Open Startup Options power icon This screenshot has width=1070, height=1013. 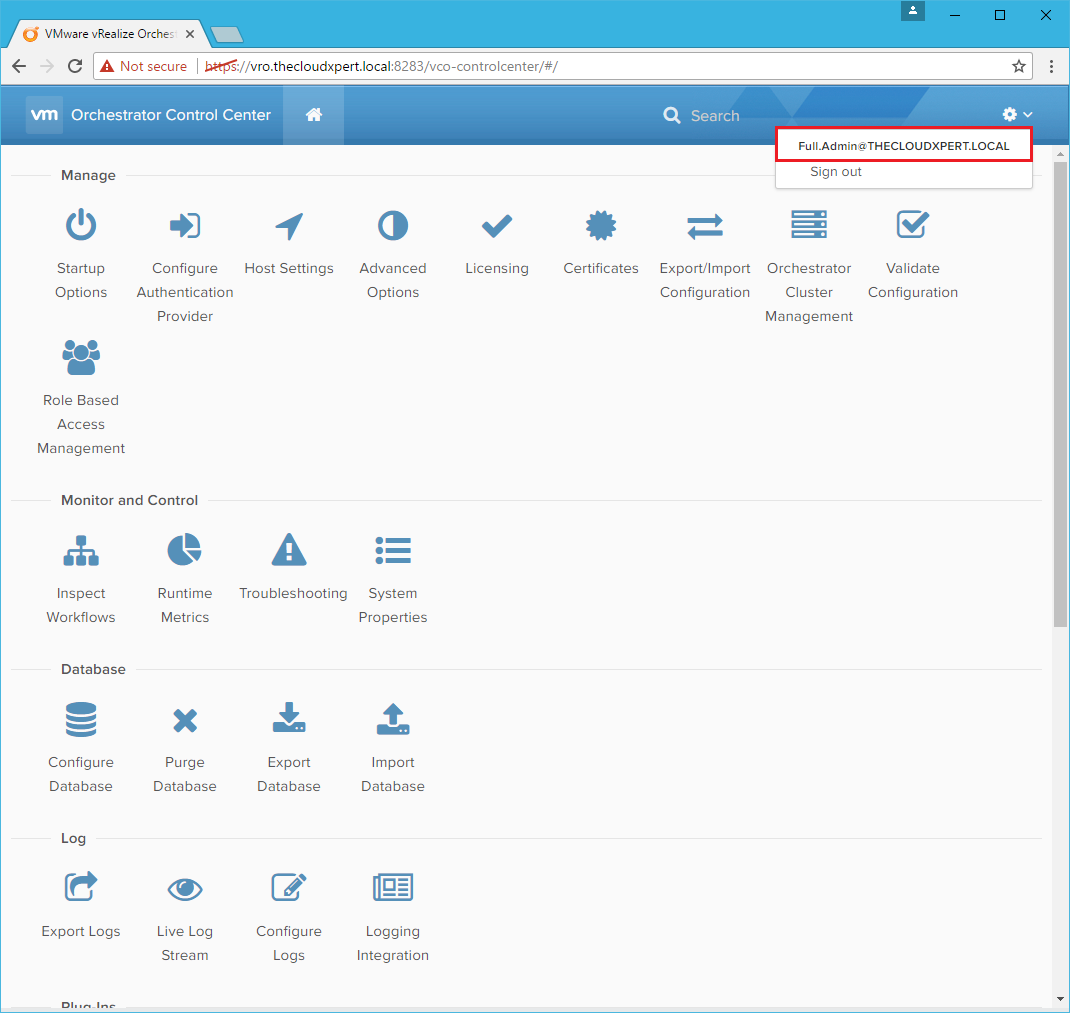(x=81, y=226)
